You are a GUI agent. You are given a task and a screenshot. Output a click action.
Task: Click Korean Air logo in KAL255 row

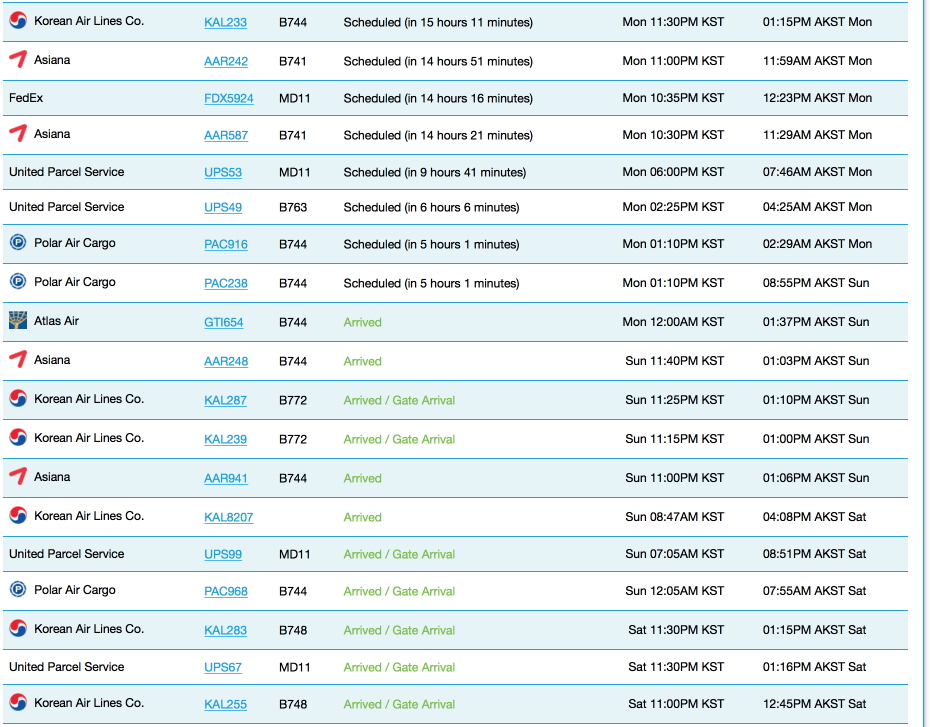pos(18,703)
